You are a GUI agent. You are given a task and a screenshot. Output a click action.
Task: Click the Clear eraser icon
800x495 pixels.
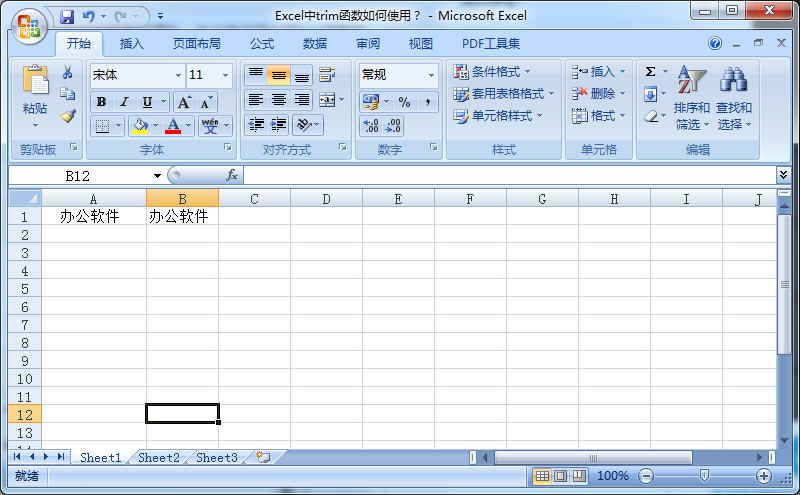651,116
